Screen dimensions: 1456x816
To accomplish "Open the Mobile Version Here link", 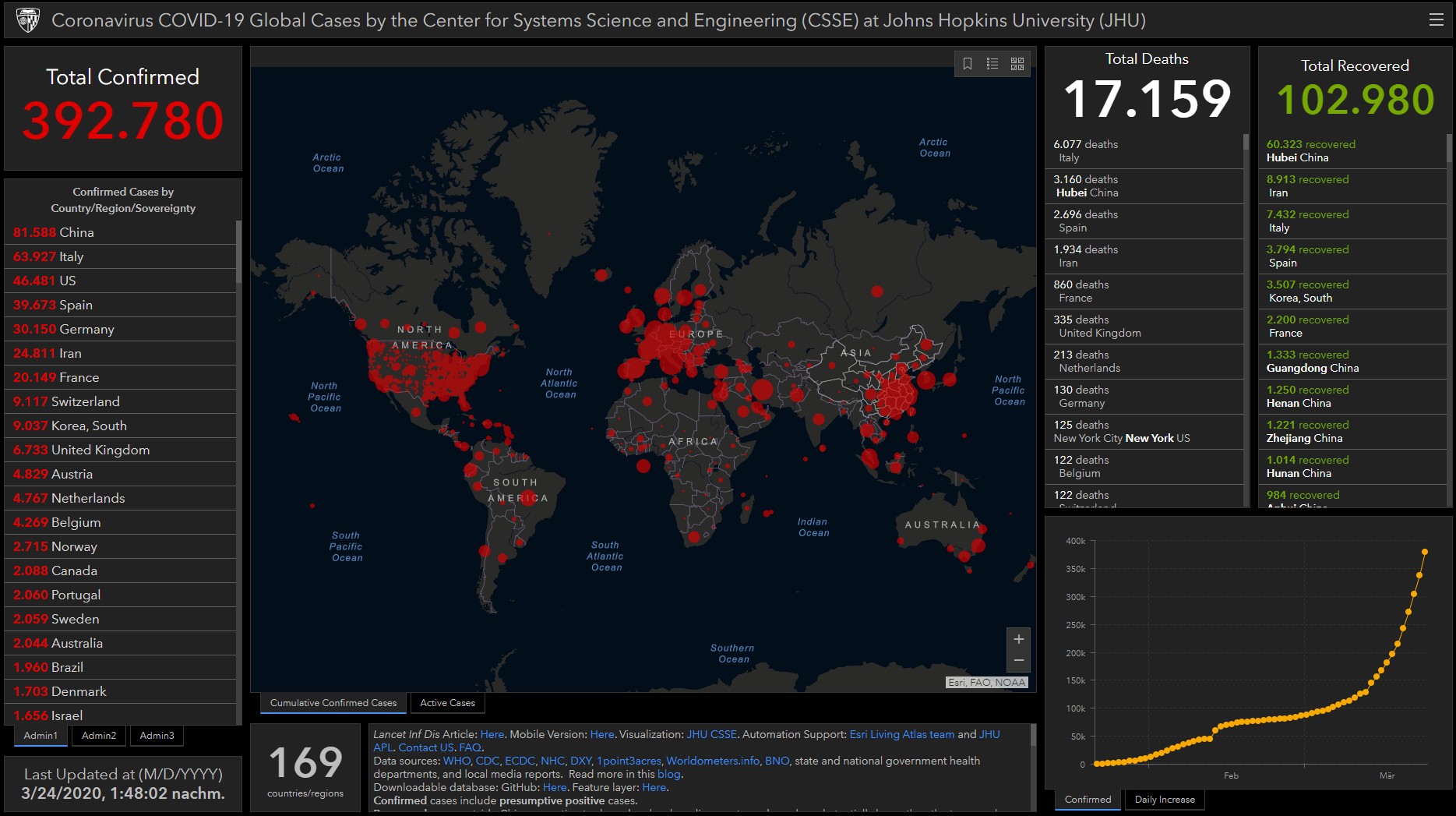I will click(x=601, y=734).
